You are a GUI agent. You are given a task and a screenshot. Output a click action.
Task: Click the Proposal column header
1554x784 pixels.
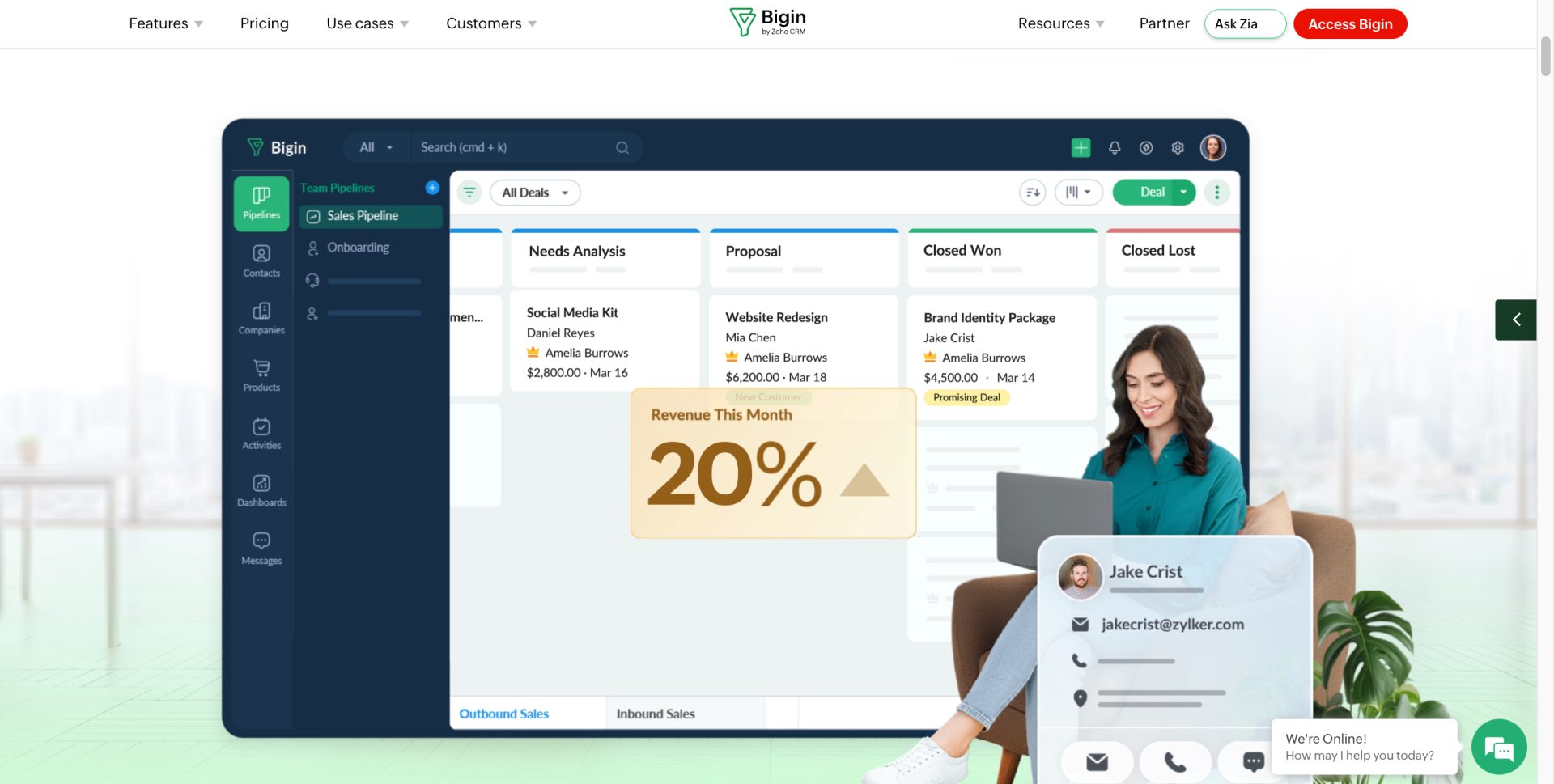(804, 257)
